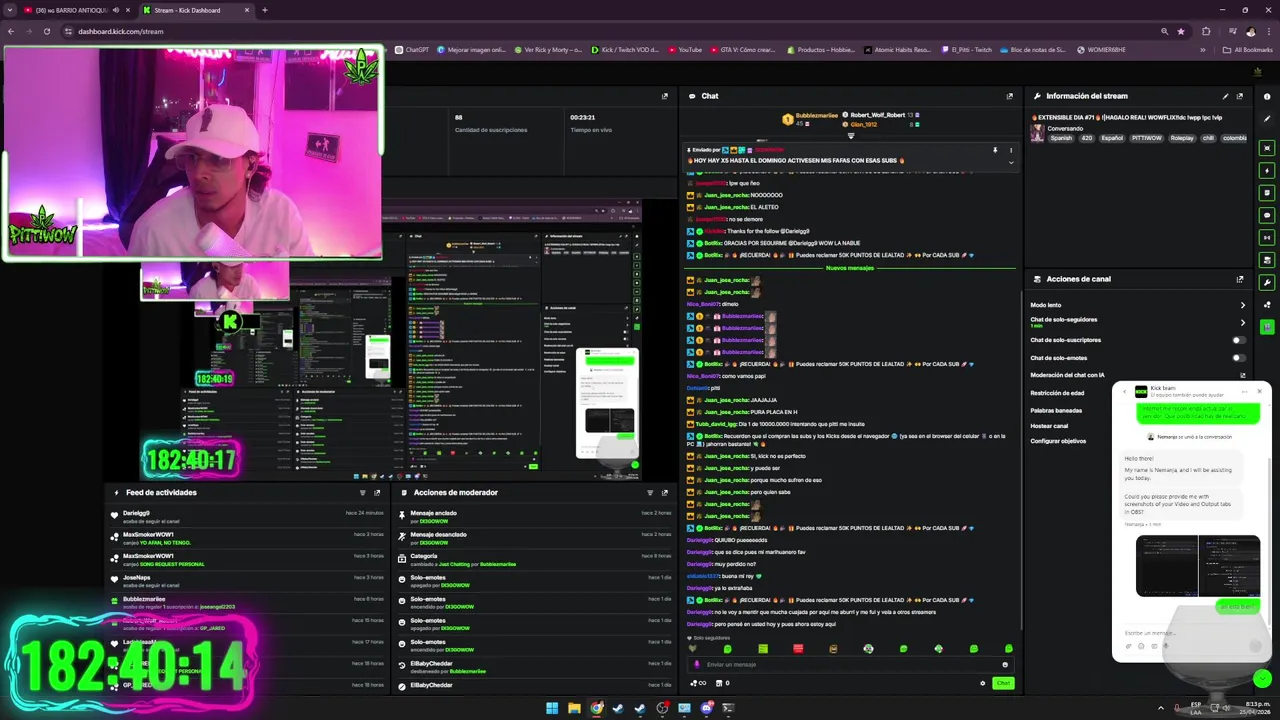Screen dimensions: 1280x720
Task: Expand Modo lento options
Action: click(1243, 305)
